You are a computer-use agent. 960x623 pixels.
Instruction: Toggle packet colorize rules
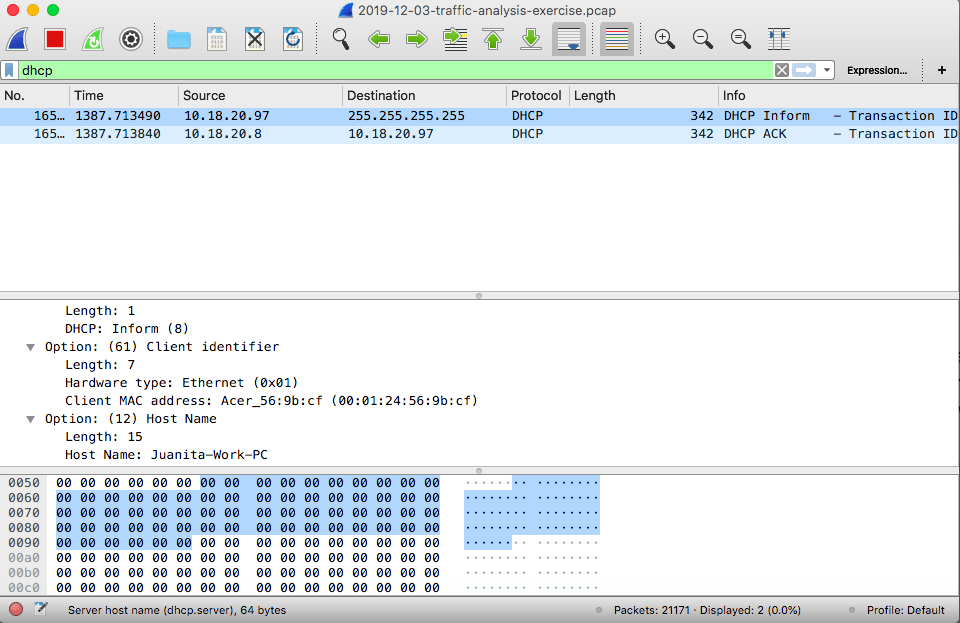point(617,39)
